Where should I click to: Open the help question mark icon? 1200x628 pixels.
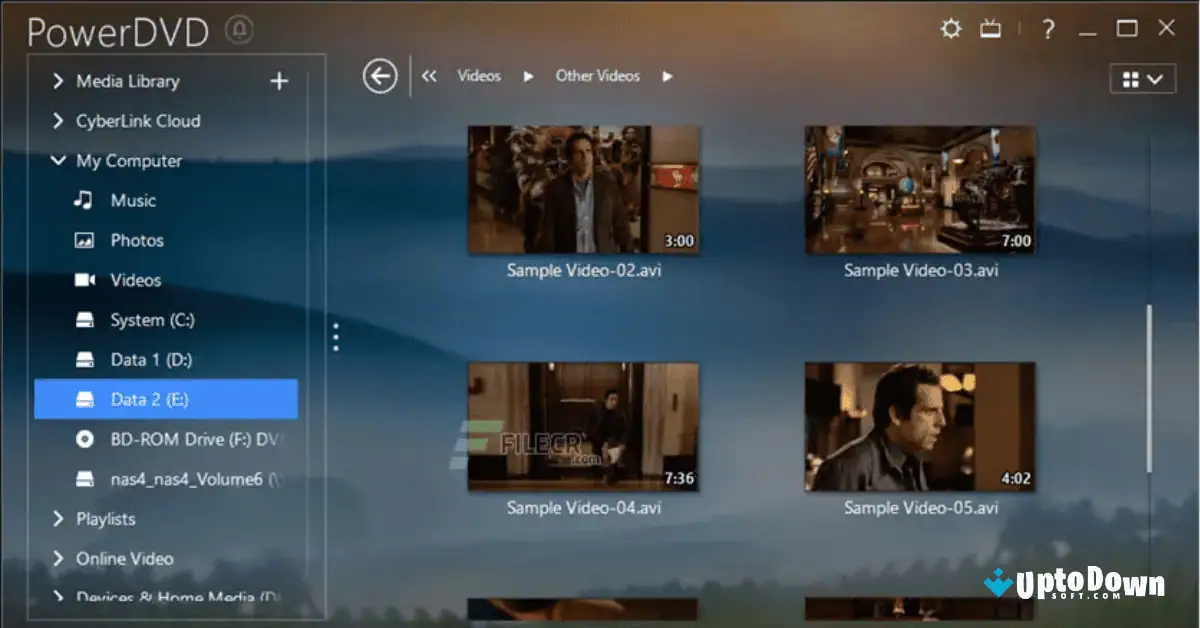[x=1046, y=28]
